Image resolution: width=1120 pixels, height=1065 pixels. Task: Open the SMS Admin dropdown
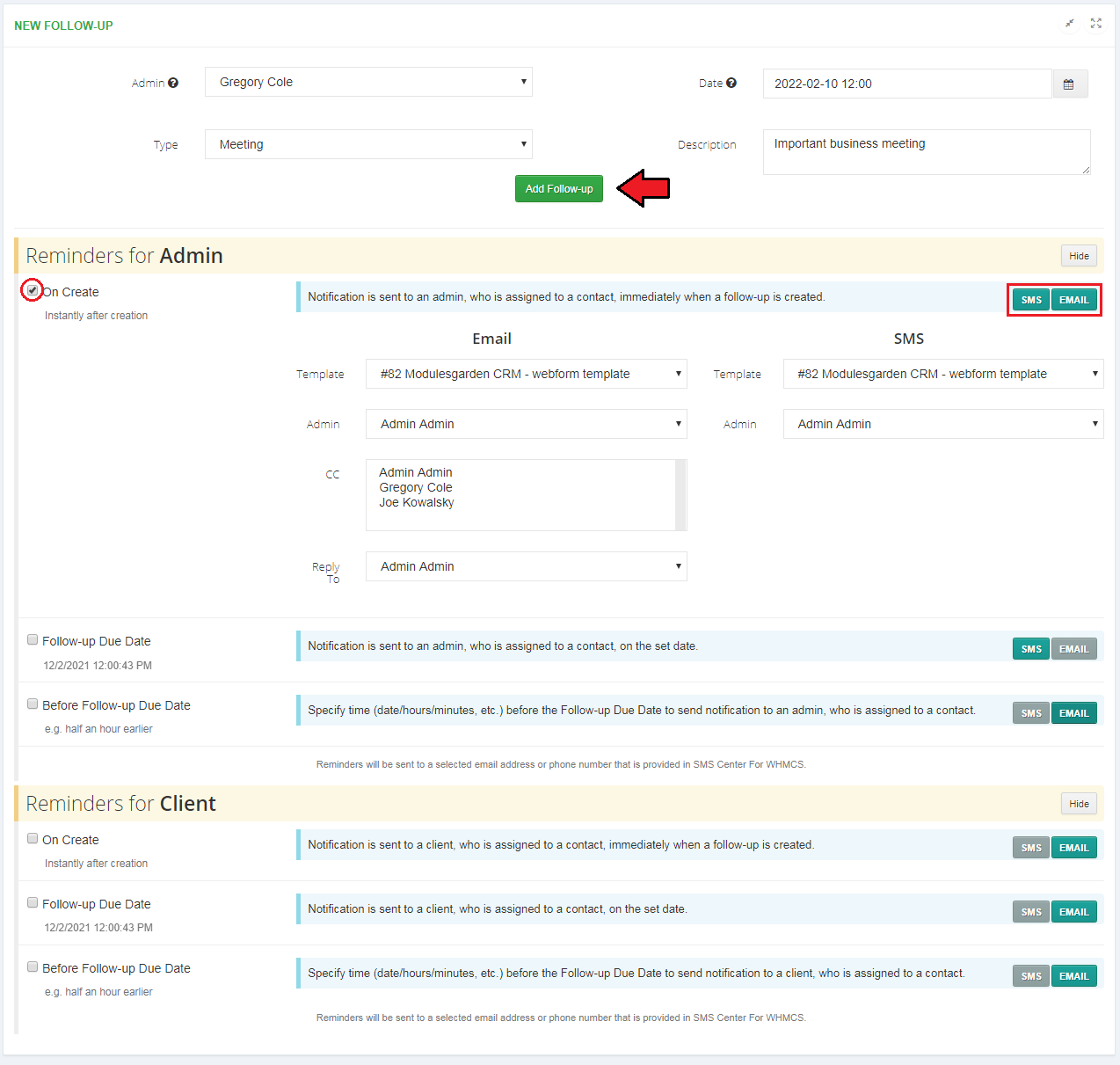coord(943,424)
